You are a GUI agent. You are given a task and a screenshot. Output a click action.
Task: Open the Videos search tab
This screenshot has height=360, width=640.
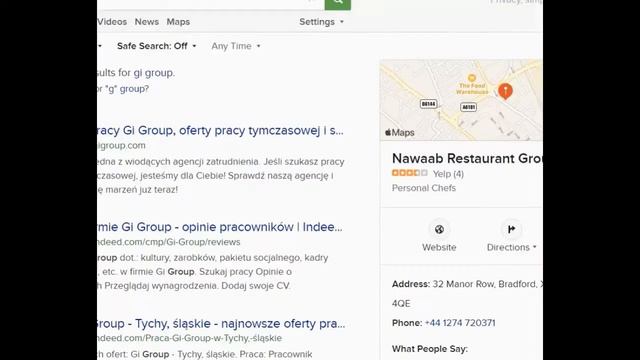pos(112,22)
